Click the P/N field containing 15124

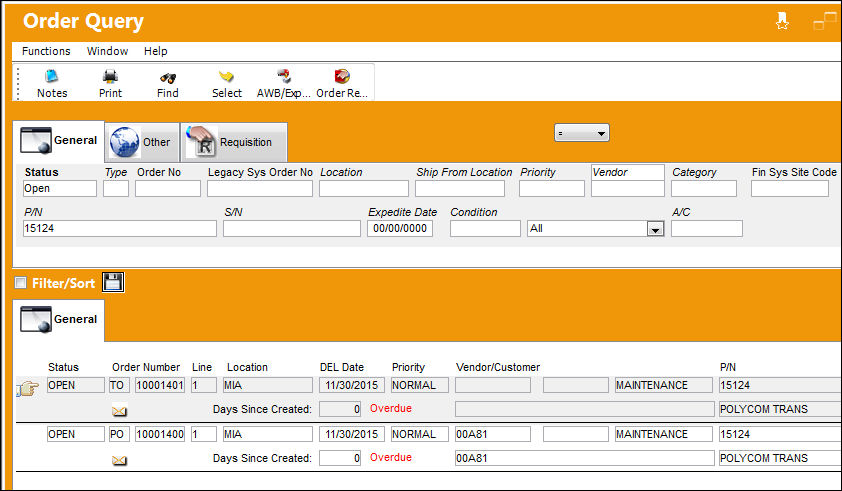tap(120, 228)
